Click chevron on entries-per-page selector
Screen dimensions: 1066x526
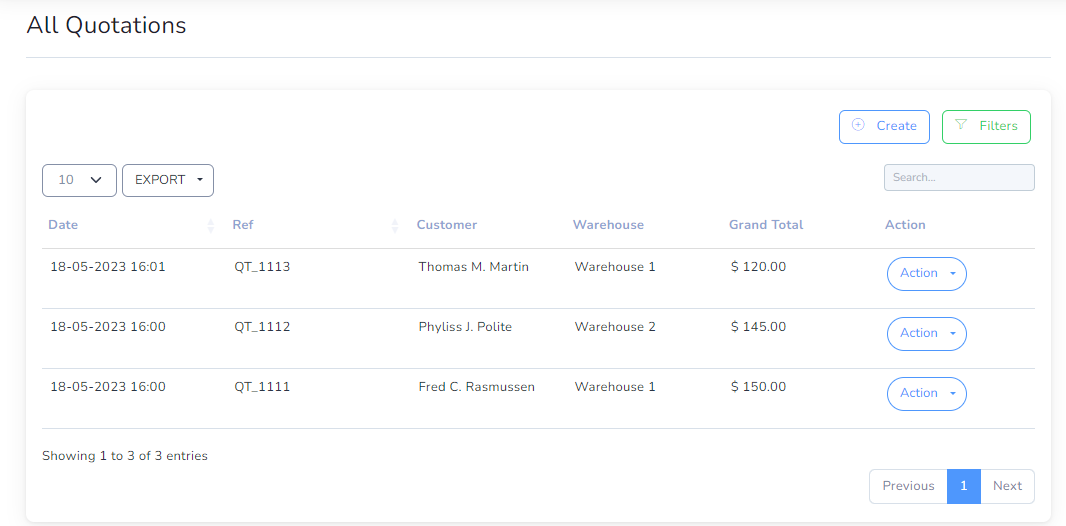[x=96, y=180]
